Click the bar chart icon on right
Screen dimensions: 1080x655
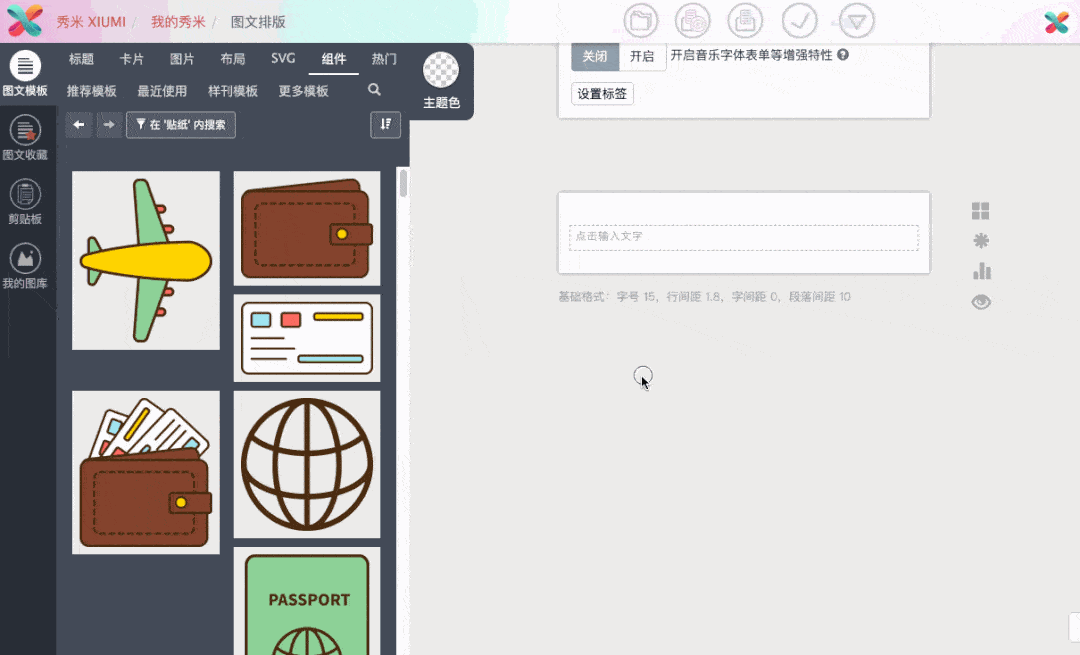pyautogui.click(x=982, y=271)
